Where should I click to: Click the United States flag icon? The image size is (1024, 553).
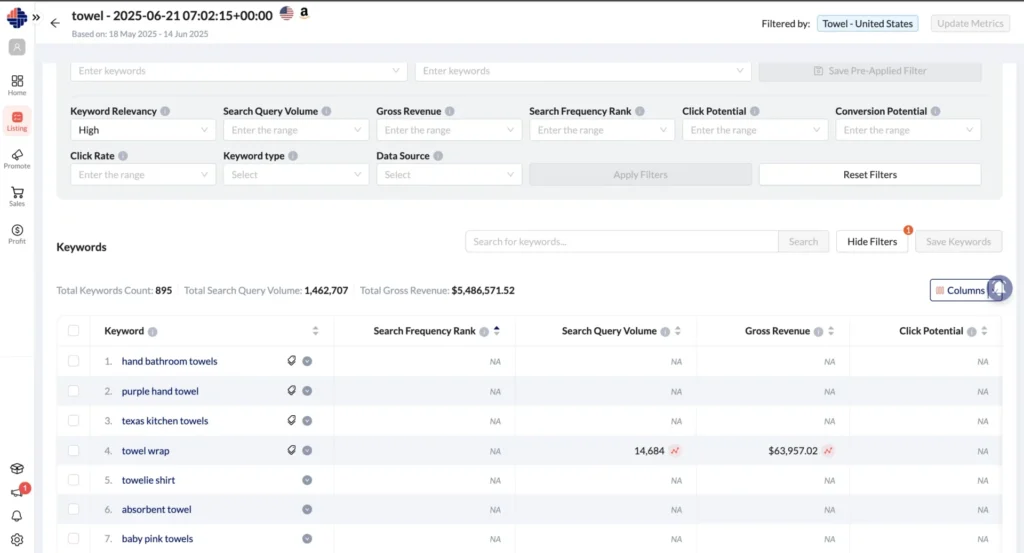pyautogui.click(x=287, y=12)
